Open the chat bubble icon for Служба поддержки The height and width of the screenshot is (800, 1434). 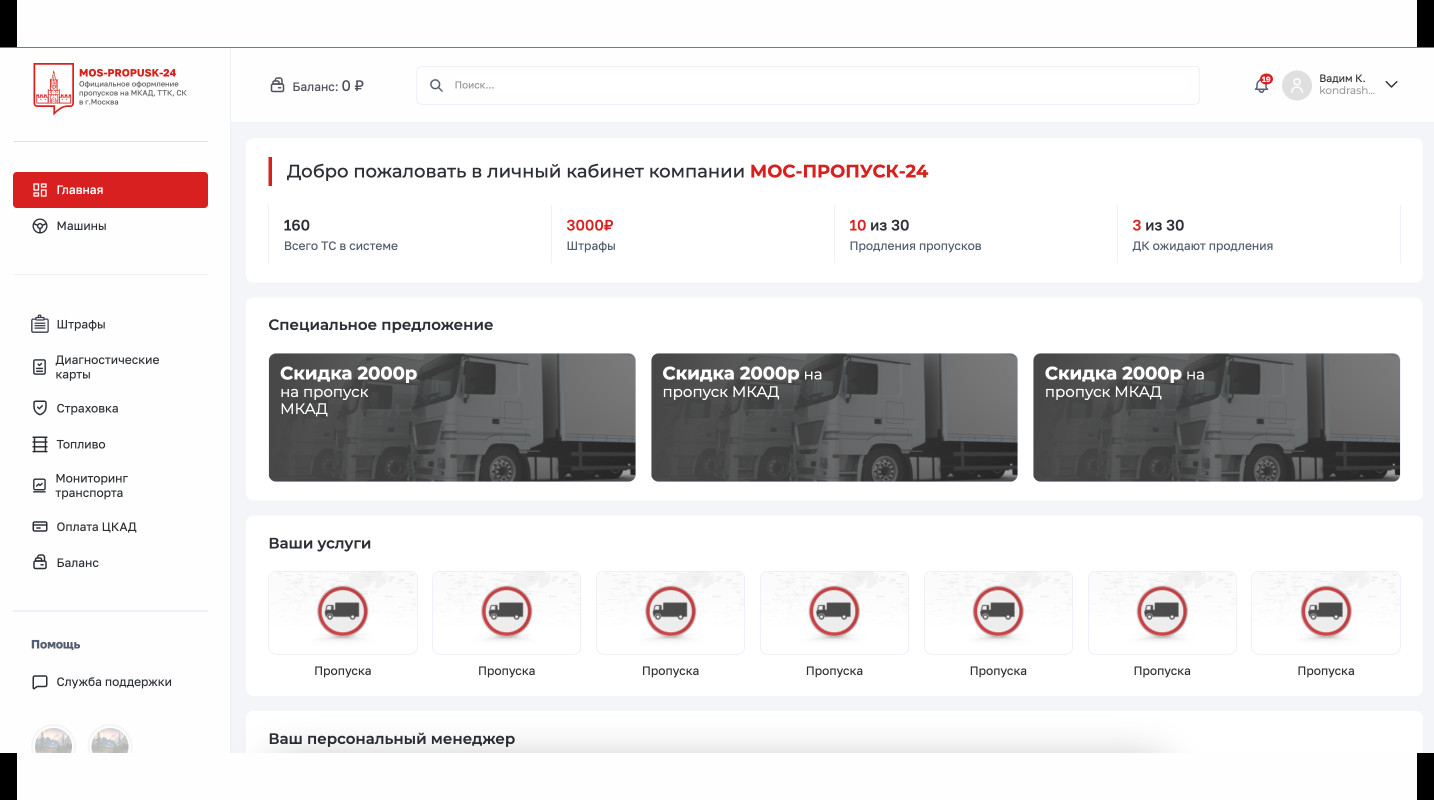click(40, 682)
